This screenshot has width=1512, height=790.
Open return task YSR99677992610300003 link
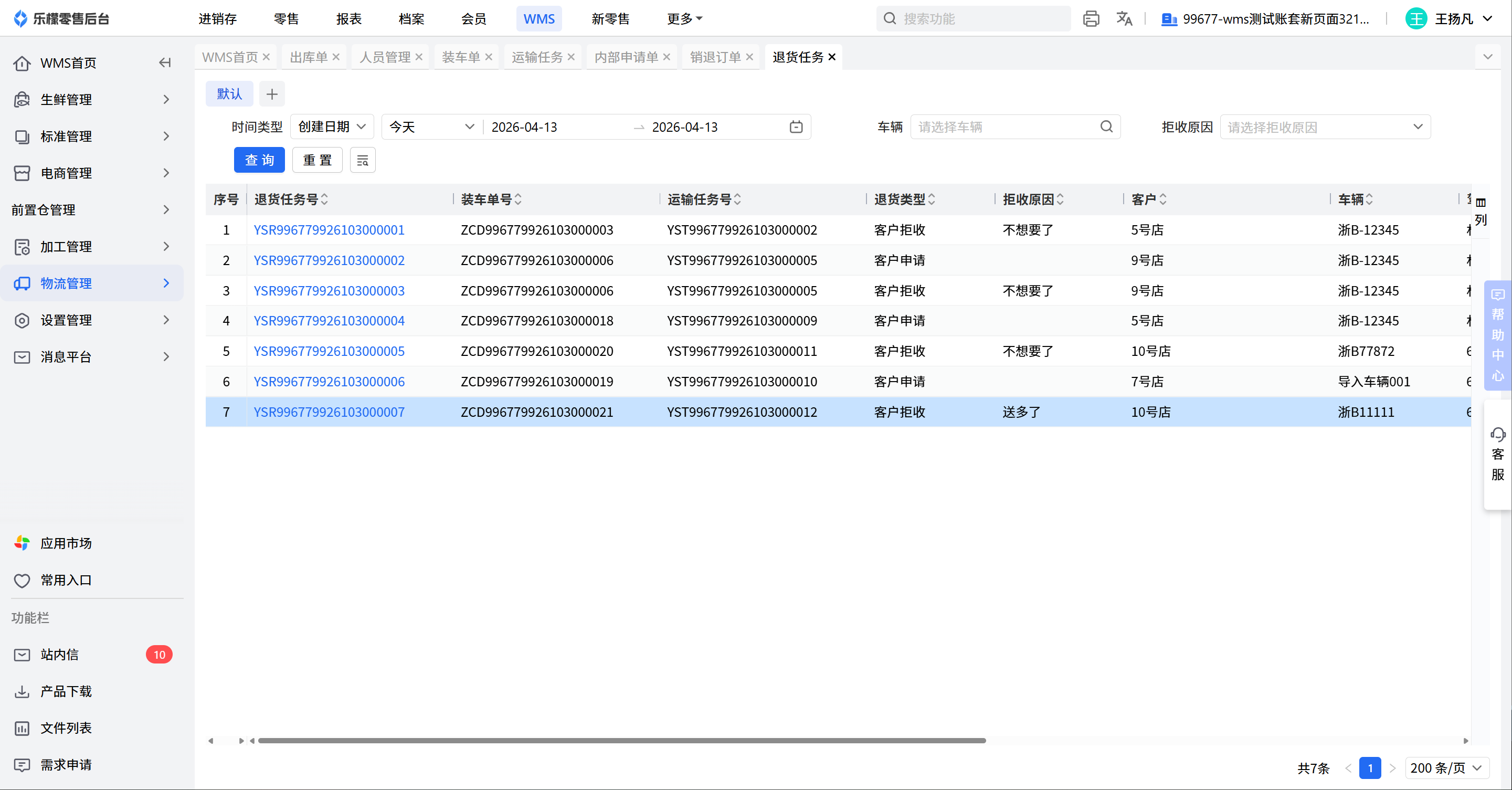[x=329, y=290]
